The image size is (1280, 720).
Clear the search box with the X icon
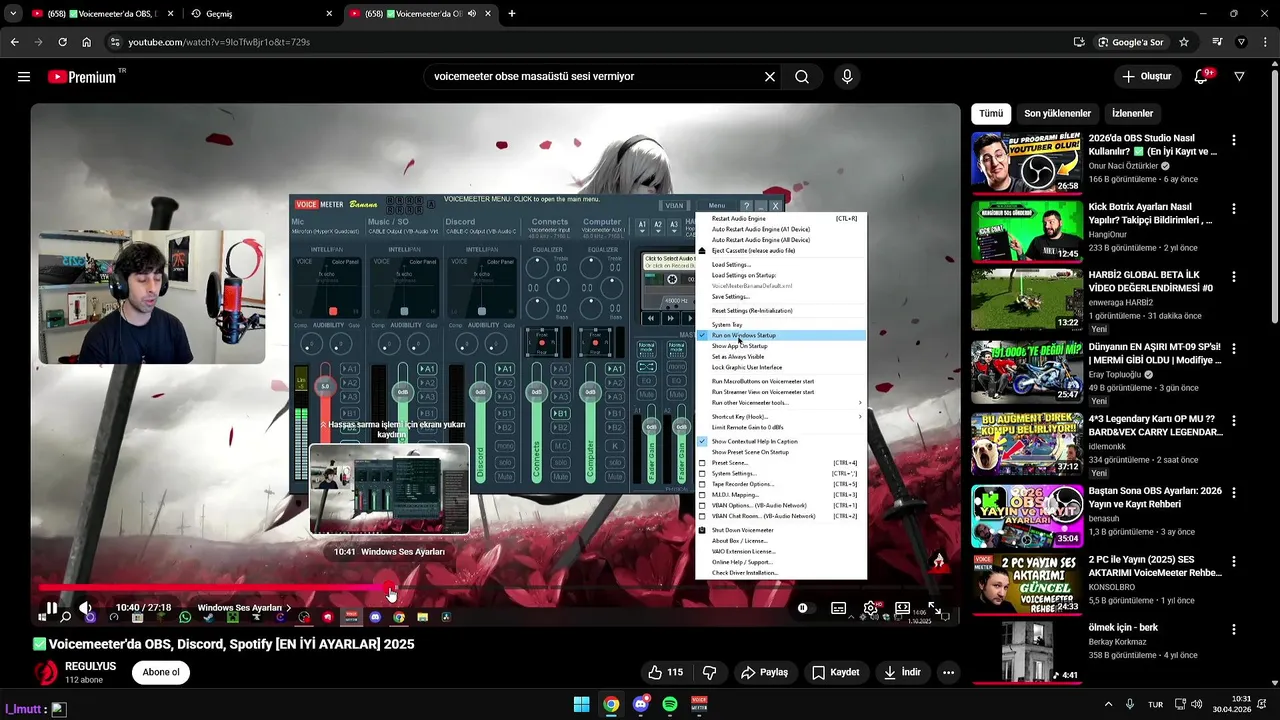tap(770, 77)
